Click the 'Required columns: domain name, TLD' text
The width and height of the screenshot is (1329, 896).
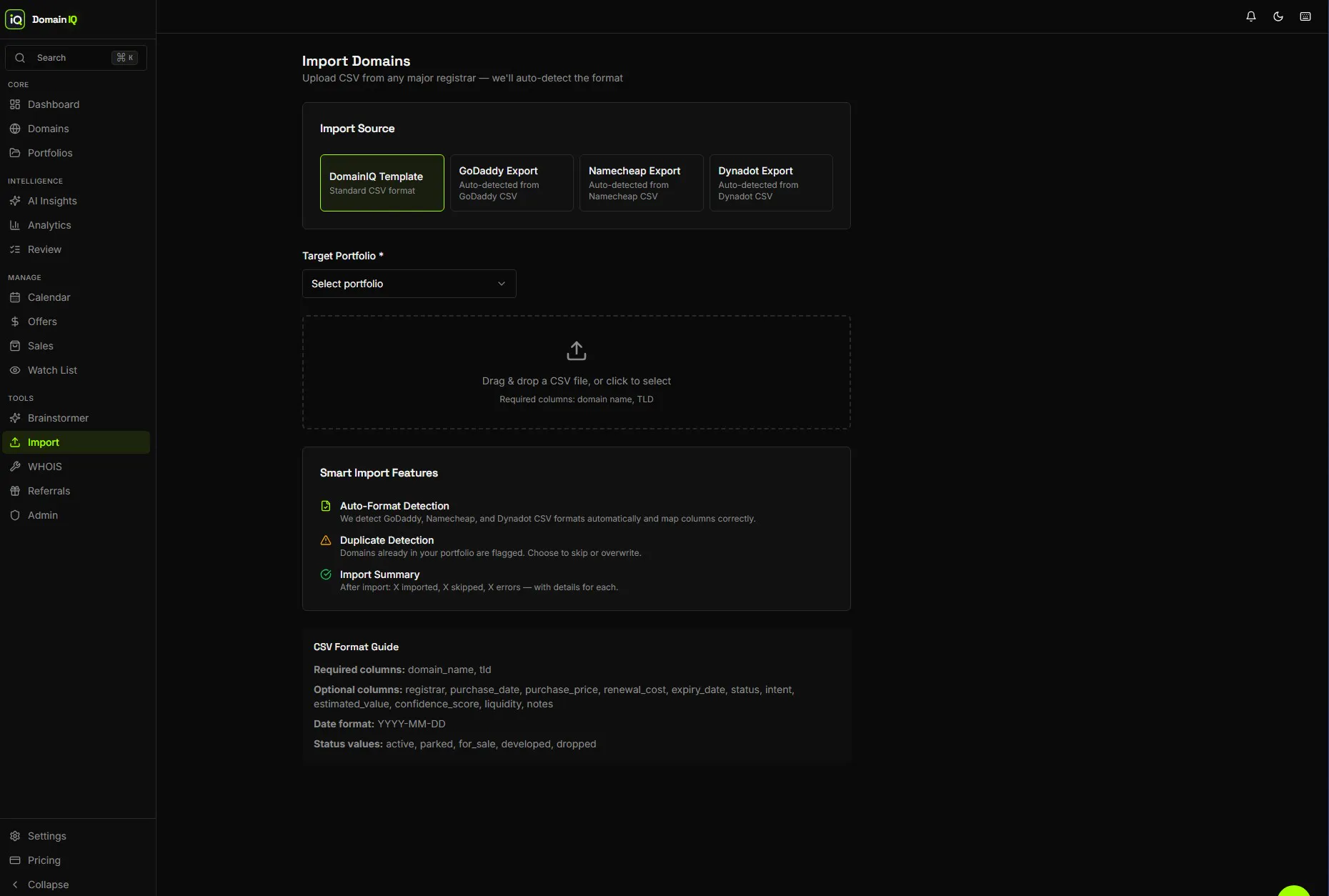click(577, 399)
